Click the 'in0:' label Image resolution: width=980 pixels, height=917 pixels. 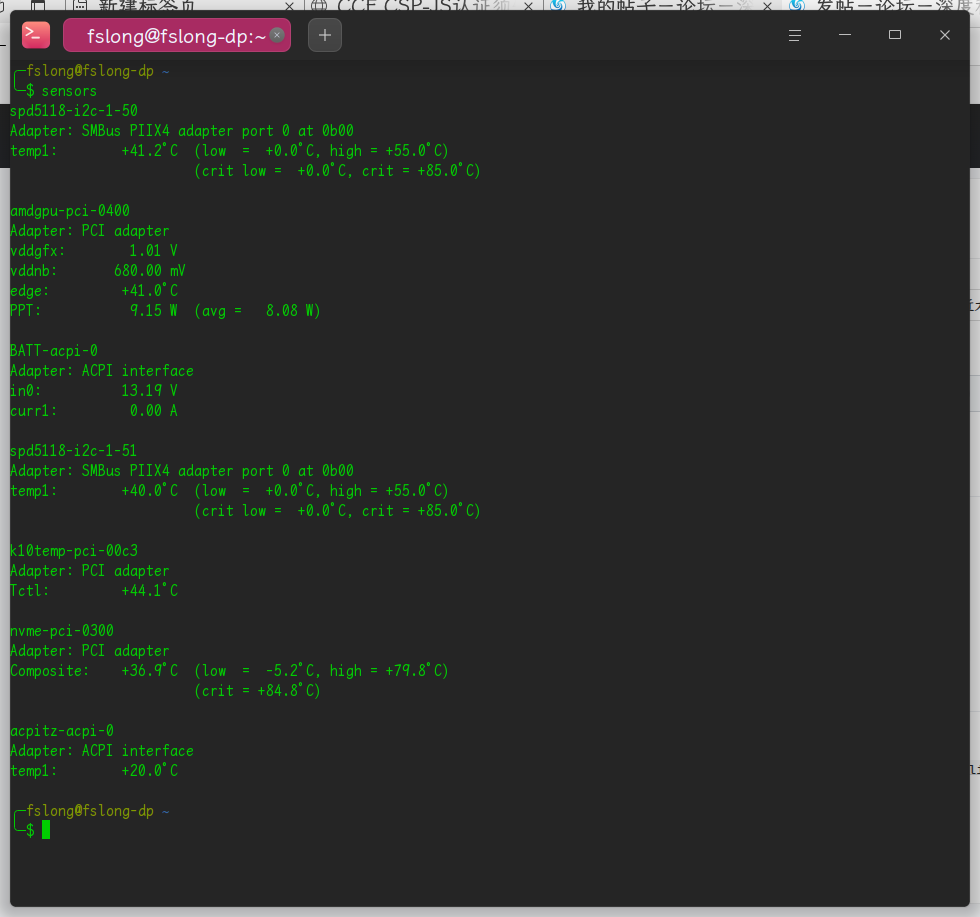(26, 391)
